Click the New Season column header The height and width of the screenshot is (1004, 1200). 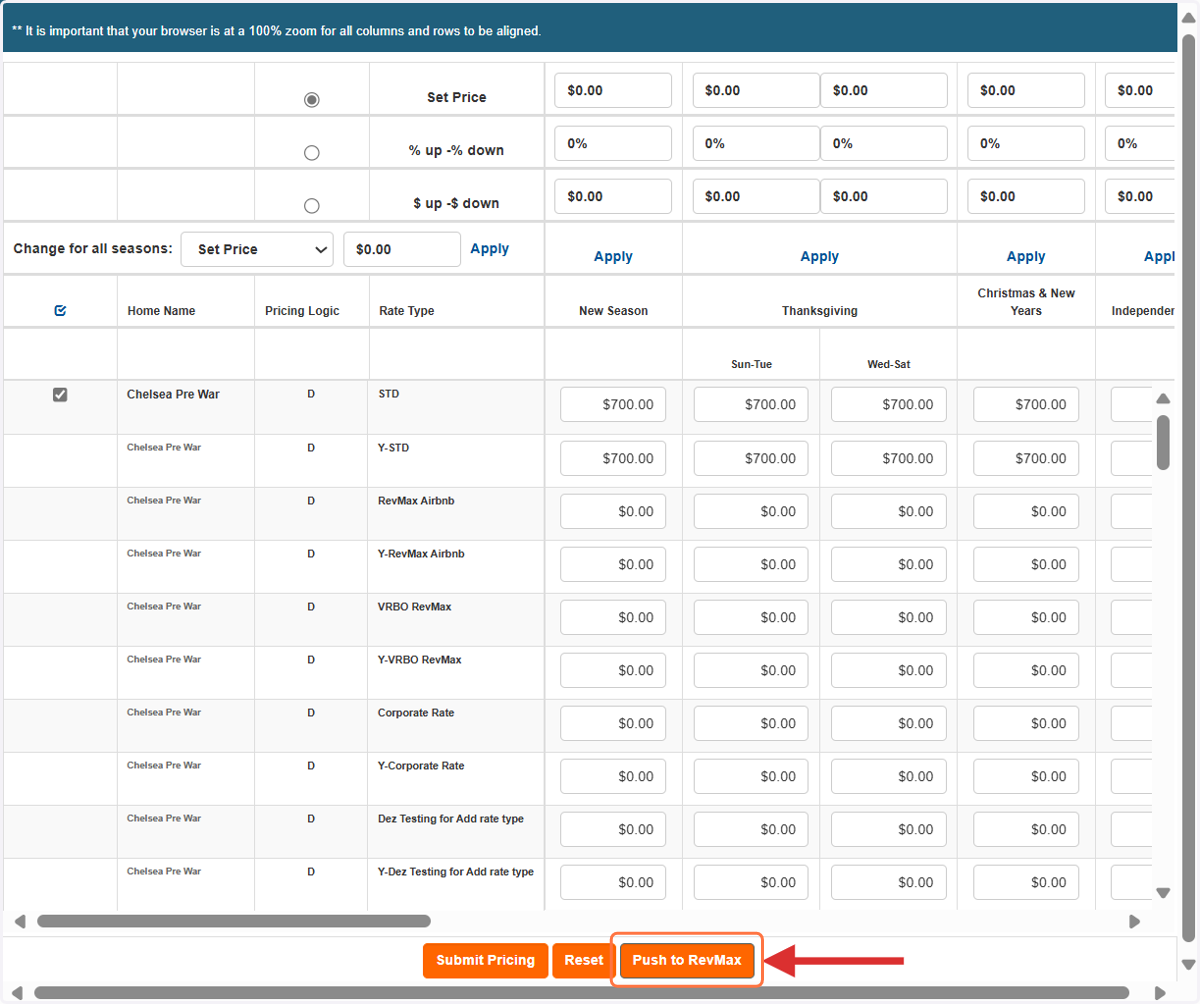coord(613,311)
